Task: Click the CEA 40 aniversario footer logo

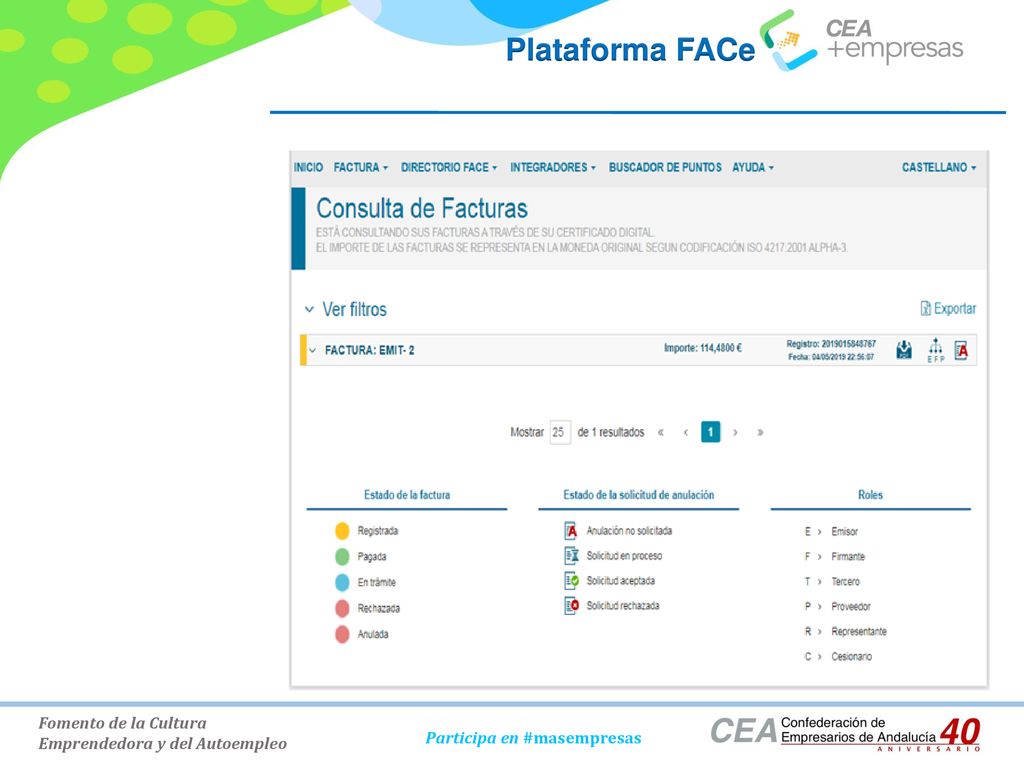Action: click(846, 733)
